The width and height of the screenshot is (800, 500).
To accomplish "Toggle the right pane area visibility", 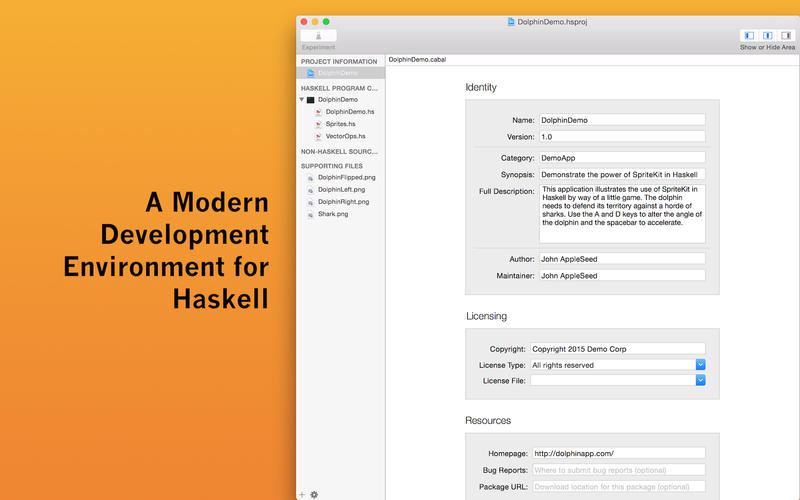I will (786, 35).
